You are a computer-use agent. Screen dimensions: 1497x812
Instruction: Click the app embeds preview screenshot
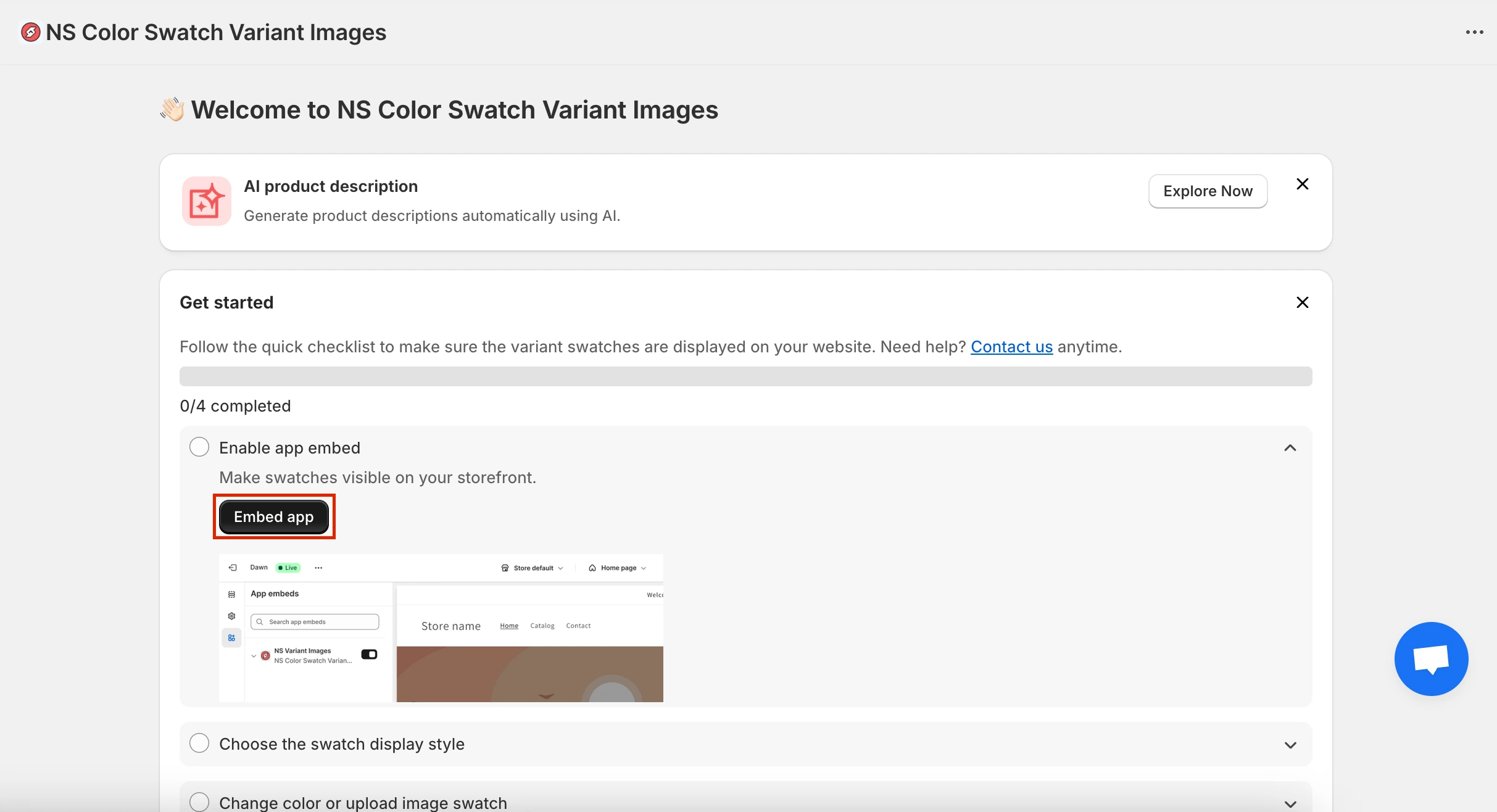pos(441,628)
